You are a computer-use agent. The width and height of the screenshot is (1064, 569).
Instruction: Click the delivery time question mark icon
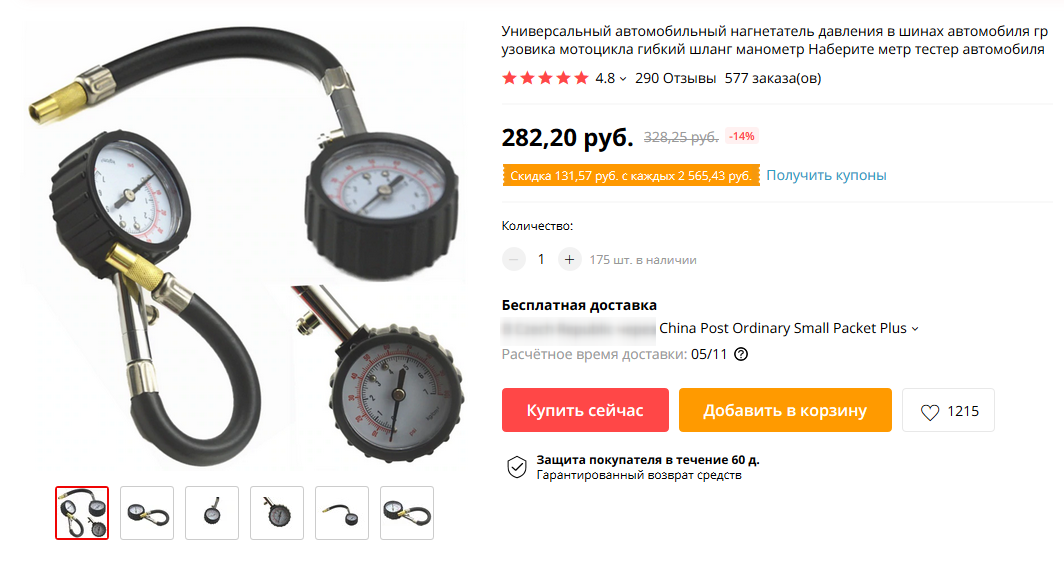pyautogui.click(x=741, y=354)
